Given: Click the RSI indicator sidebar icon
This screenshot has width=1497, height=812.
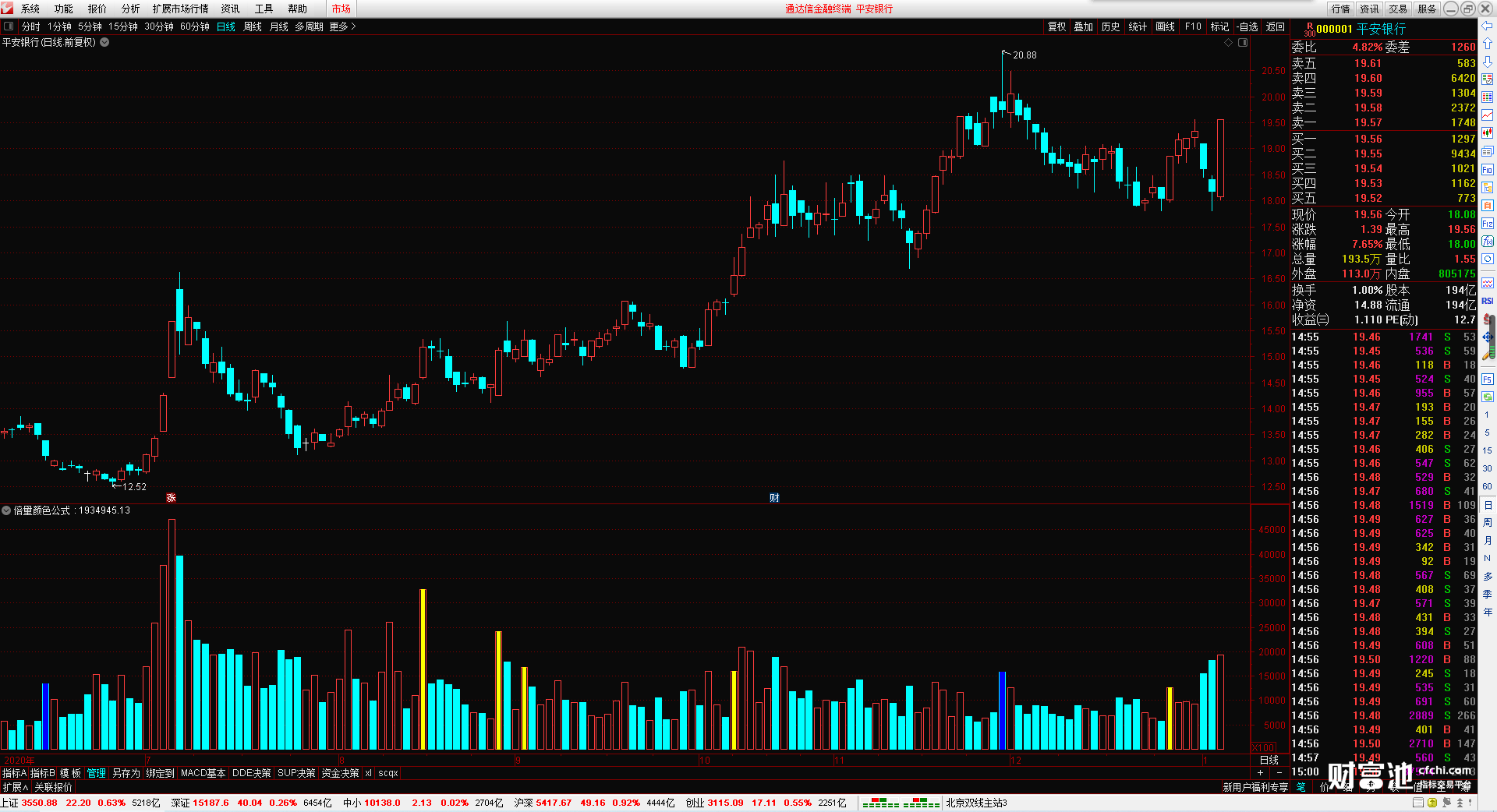Looking at the screenshot, I should (x=1488, y=301).
